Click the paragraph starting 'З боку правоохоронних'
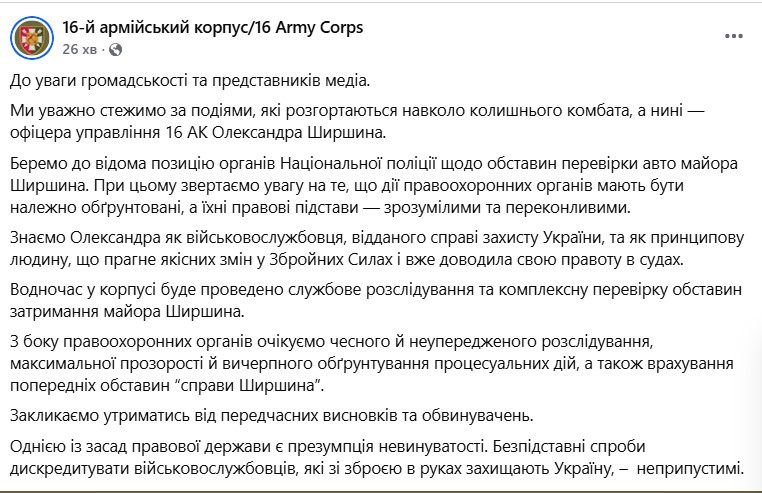762x493 pixels. pyautogui.click(x=372, y=363)
